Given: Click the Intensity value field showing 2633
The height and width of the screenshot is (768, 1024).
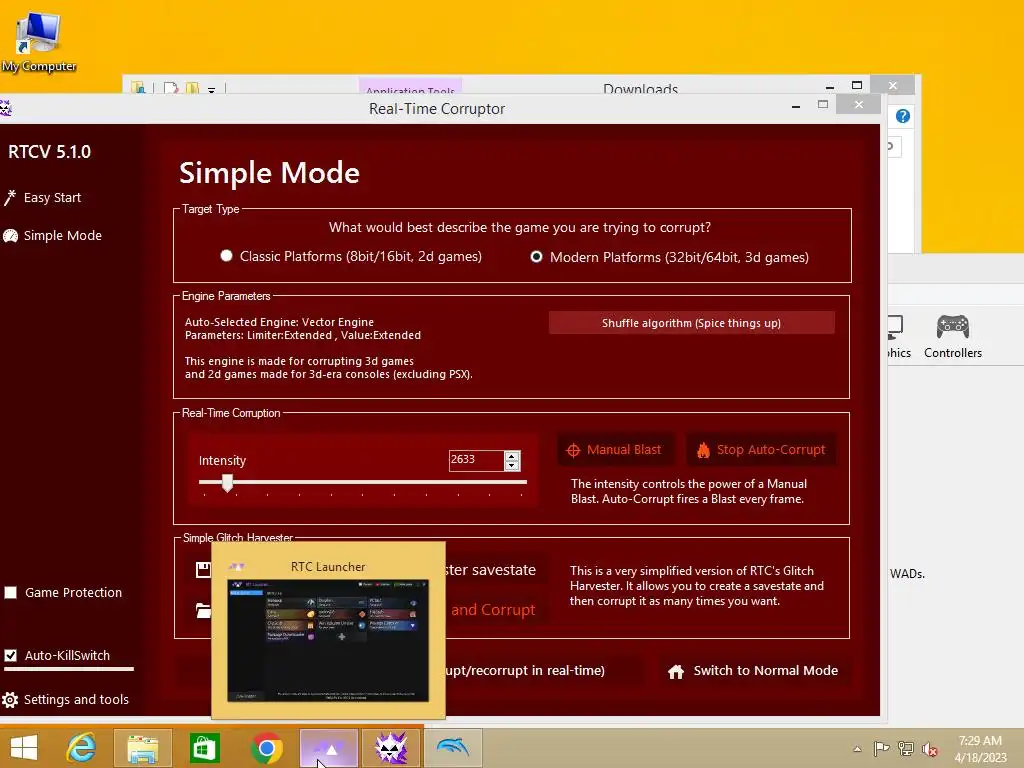Looking at the screenshot, I should coord(476,460).
